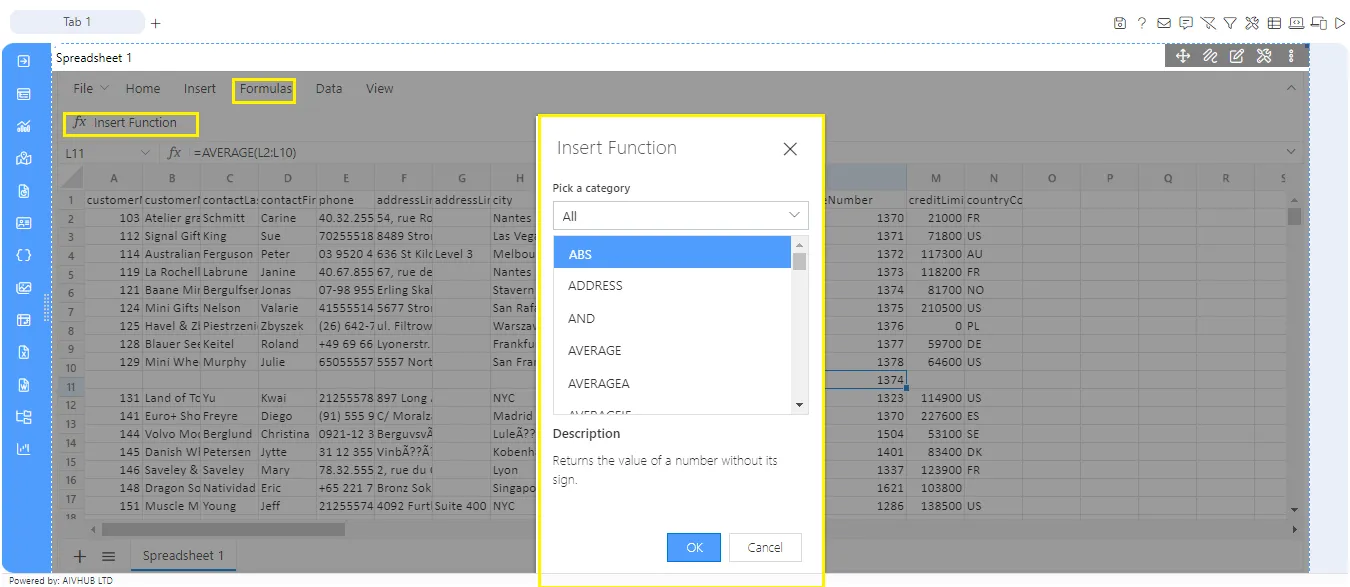Click the save icon in top toolbar

coord(1120,23)
